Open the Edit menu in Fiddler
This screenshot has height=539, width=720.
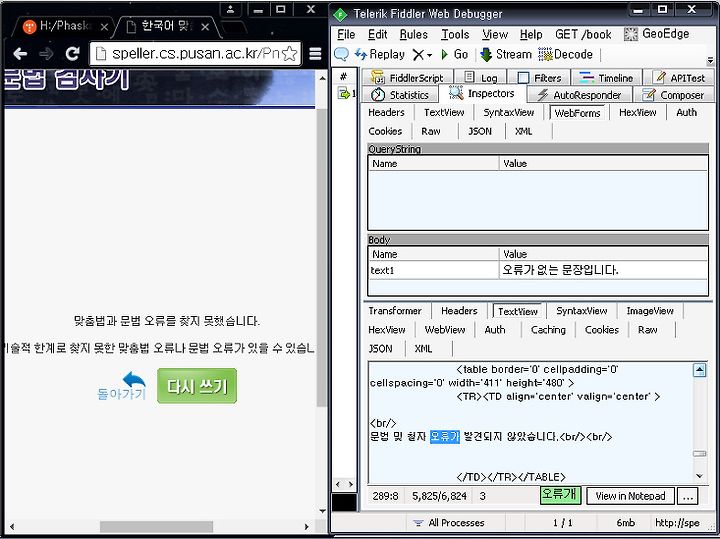pos(377,34)
